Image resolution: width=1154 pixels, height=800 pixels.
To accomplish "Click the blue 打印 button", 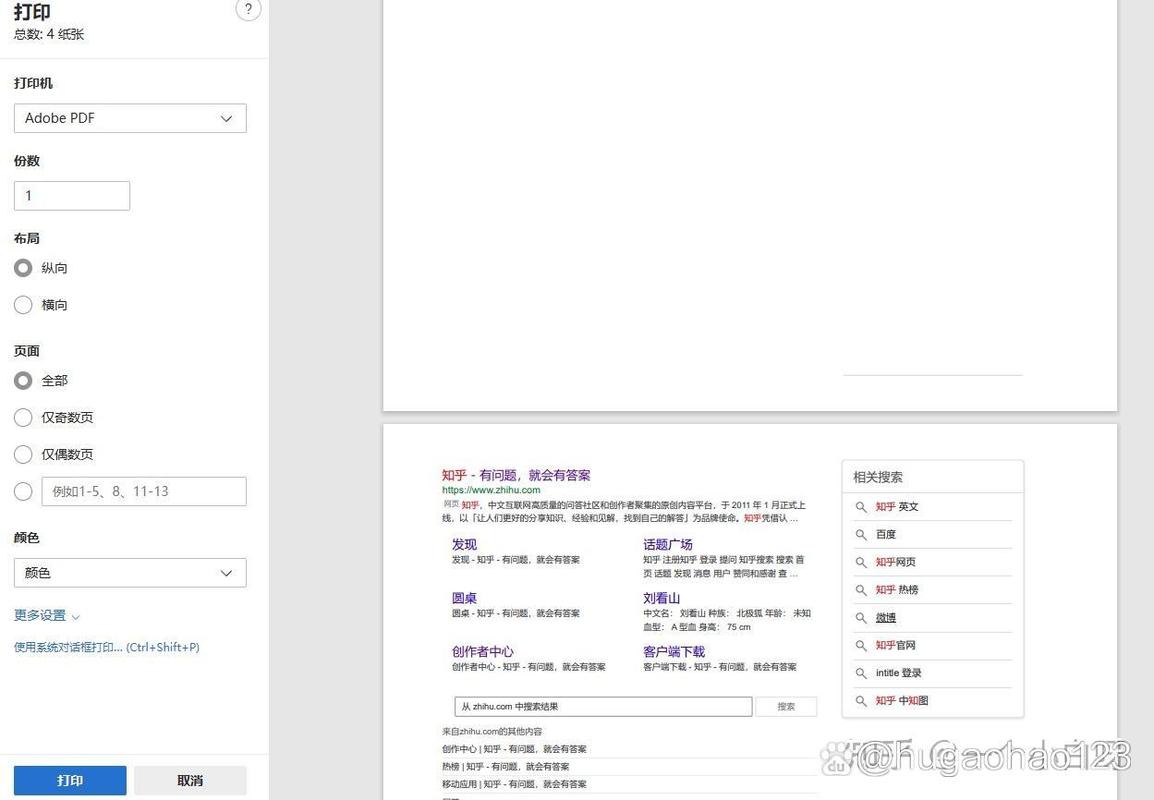I will pos(69,780).
